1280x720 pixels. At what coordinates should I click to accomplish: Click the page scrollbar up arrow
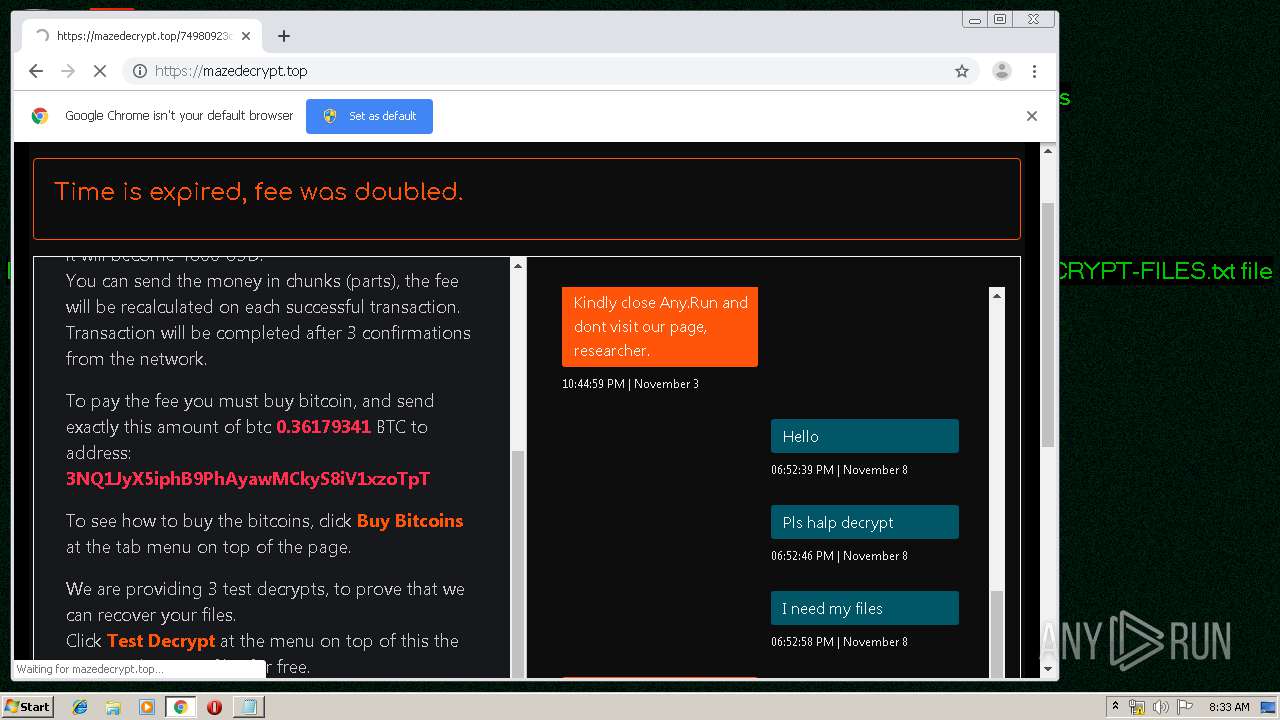(x=1048, y=151)
